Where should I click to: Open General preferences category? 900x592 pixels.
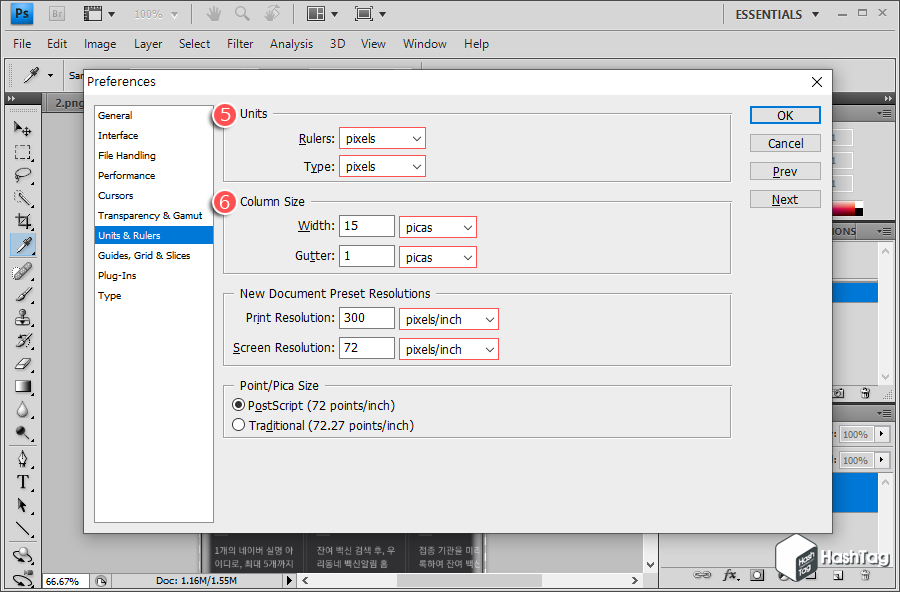tap(154, 115)
